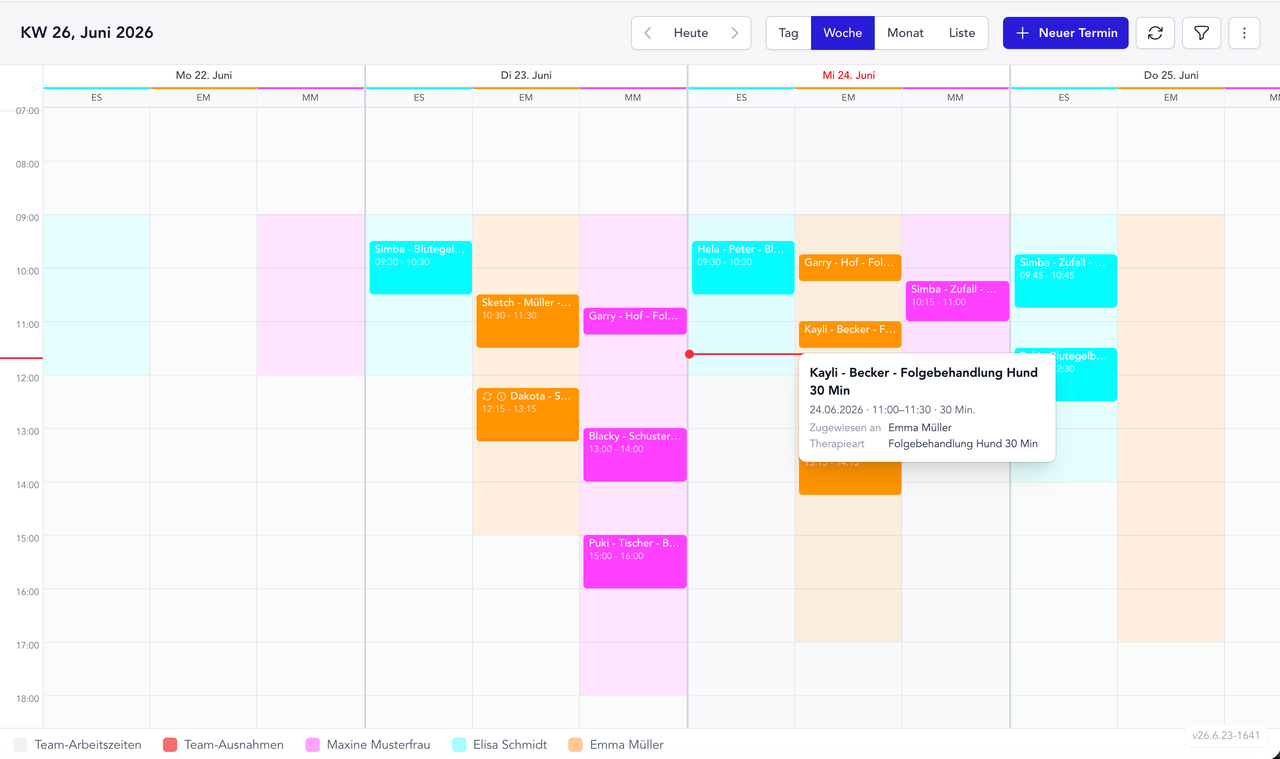Toggle Team-Ausnahmen legend entry
Image resolution: width=1280 pixels, height=759 pixels.
pos(223,745)
